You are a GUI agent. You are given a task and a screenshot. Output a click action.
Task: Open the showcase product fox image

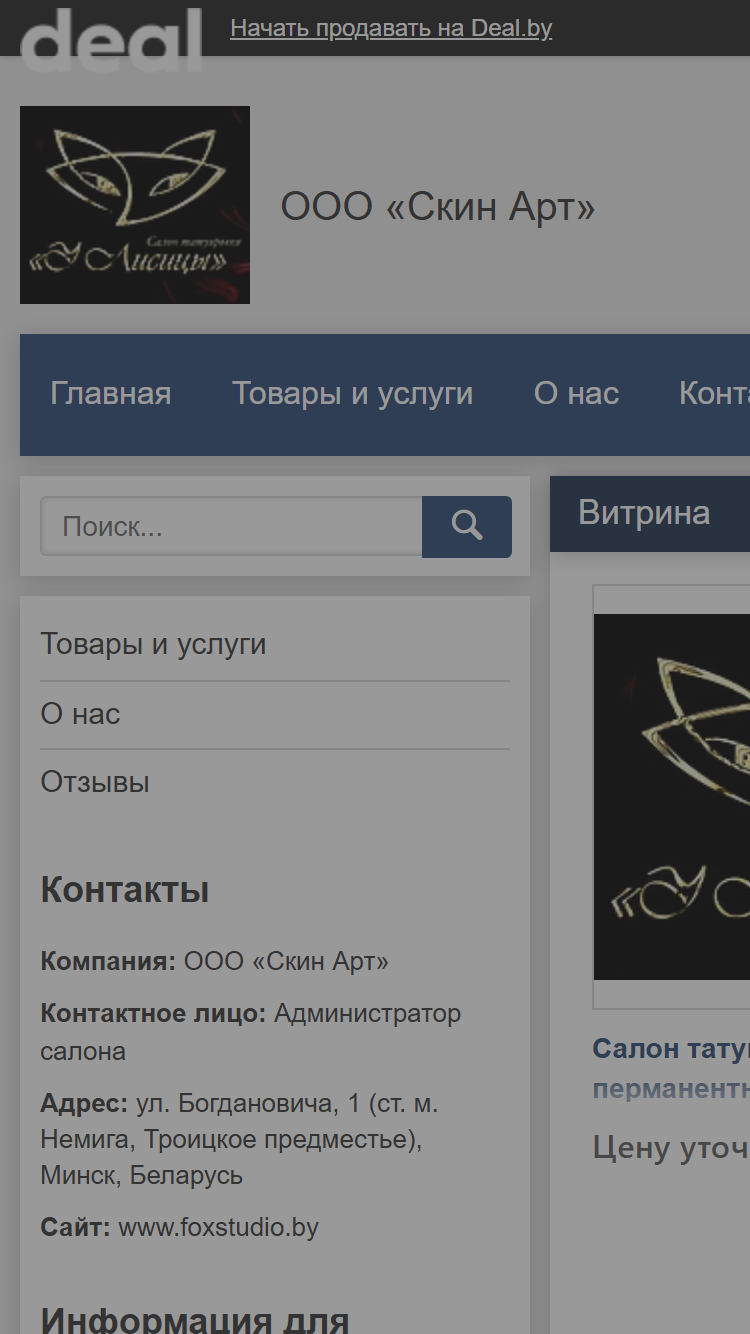point(672,797)
